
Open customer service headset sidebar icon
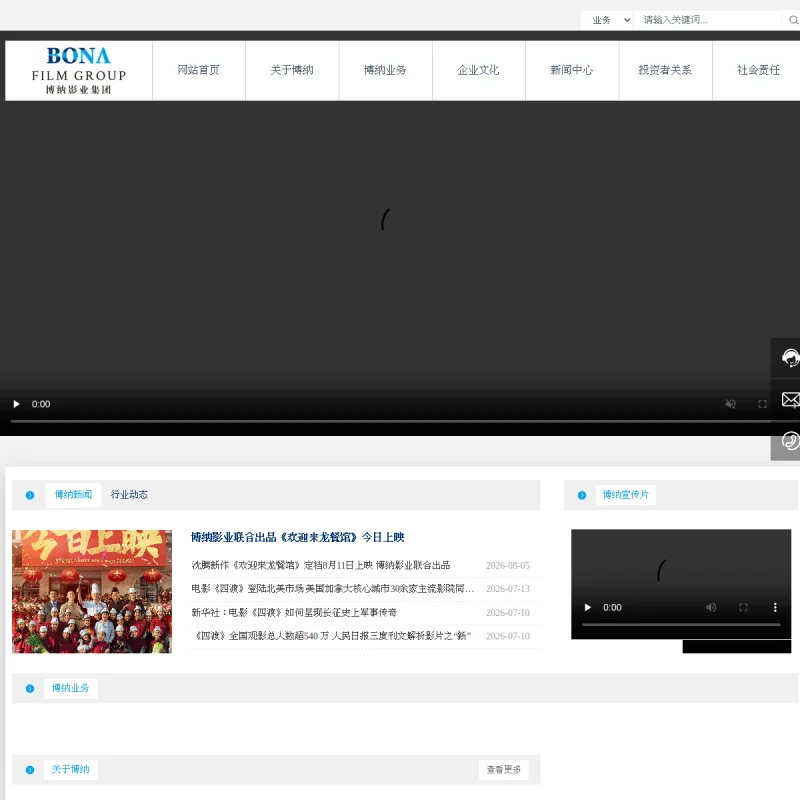click(790, 358)
